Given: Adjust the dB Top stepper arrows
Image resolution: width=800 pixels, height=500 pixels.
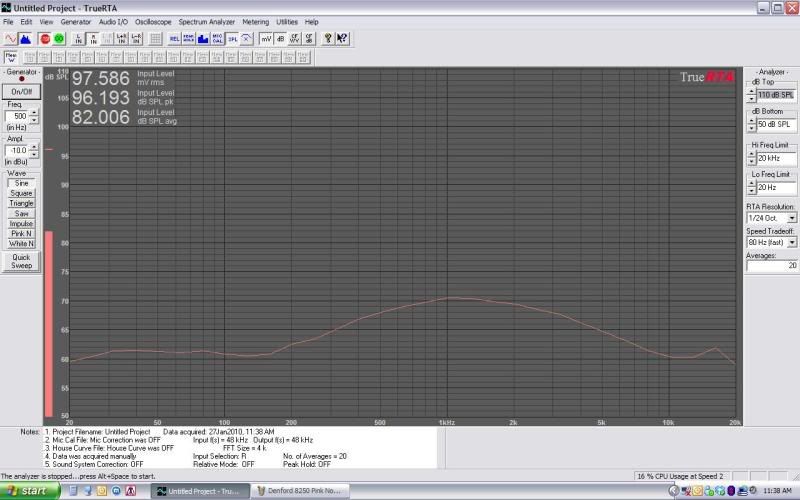Looking at the screenshot, I should [751, 95].
